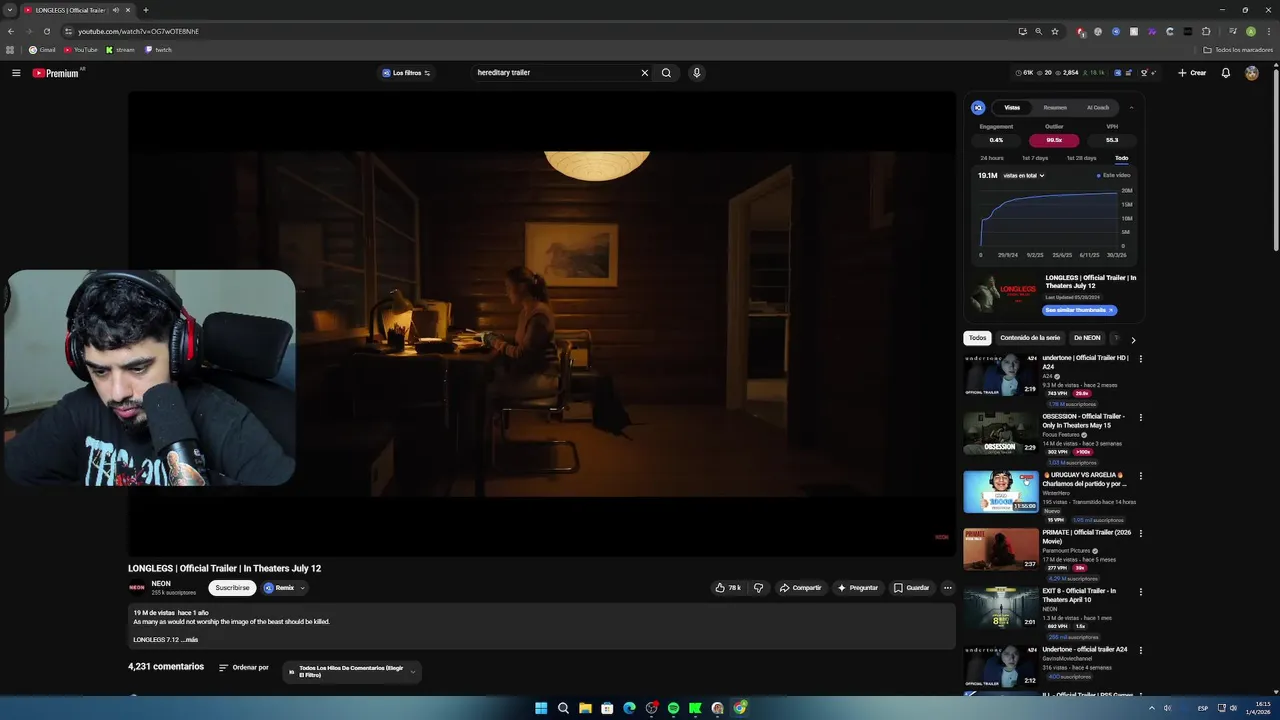Image resolution: width=1280 pixels, height=720 pixels.
Task: Open more options for PRIMATE trailer
Action: [1140, 534]
